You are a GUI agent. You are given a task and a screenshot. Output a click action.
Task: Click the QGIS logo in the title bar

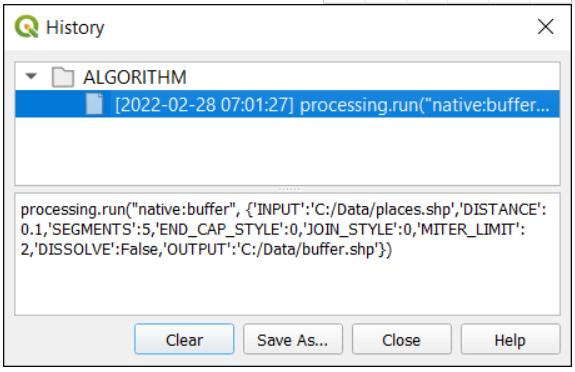[x=26, y=26]
